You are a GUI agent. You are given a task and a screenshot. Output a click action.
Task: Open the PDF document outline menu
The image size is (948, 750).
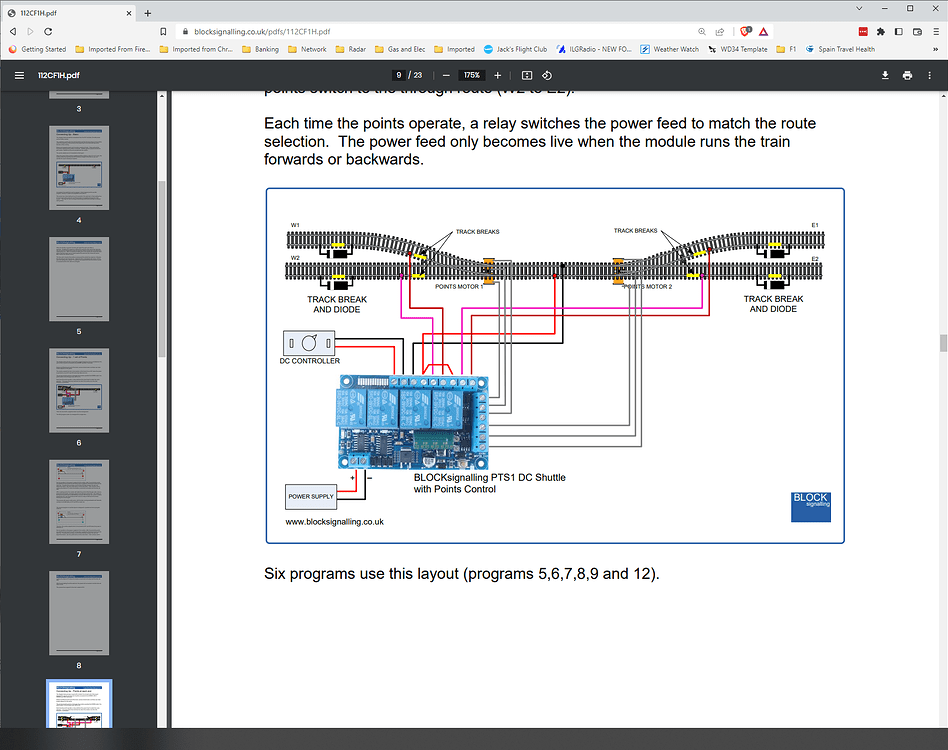coord(19,74)
